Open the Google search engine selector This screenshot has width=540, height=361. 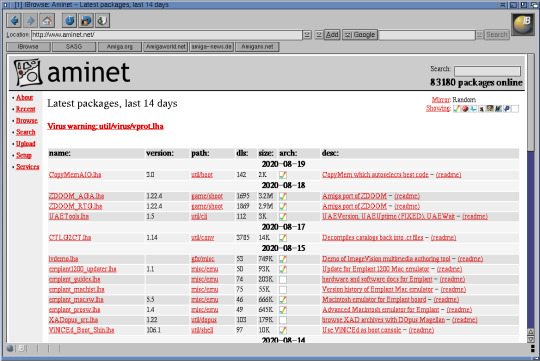(x=360, y=35)
